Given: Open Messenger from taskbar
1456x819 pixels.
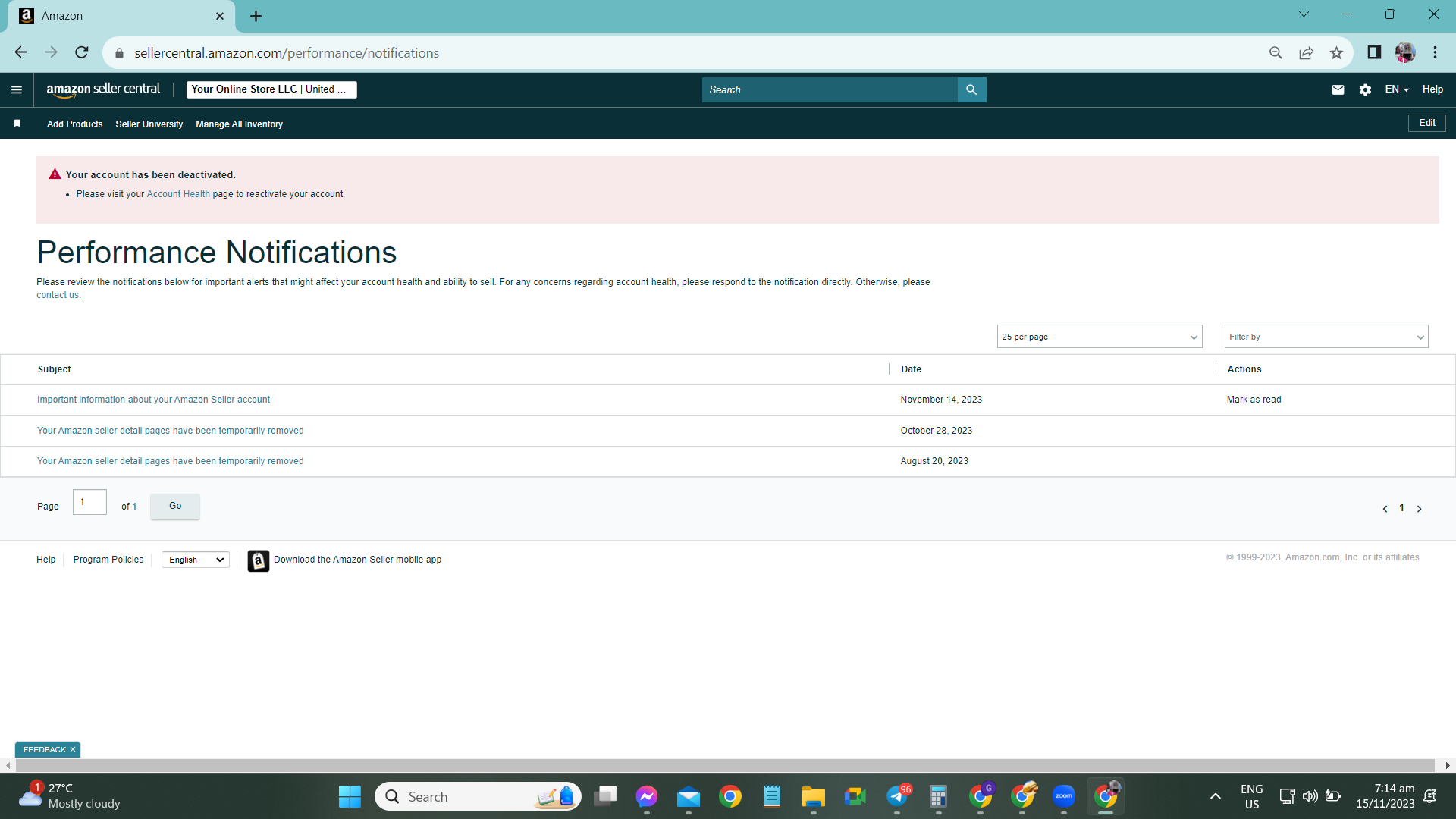Looking at the screenshot, I should click(x=647, y=796).
